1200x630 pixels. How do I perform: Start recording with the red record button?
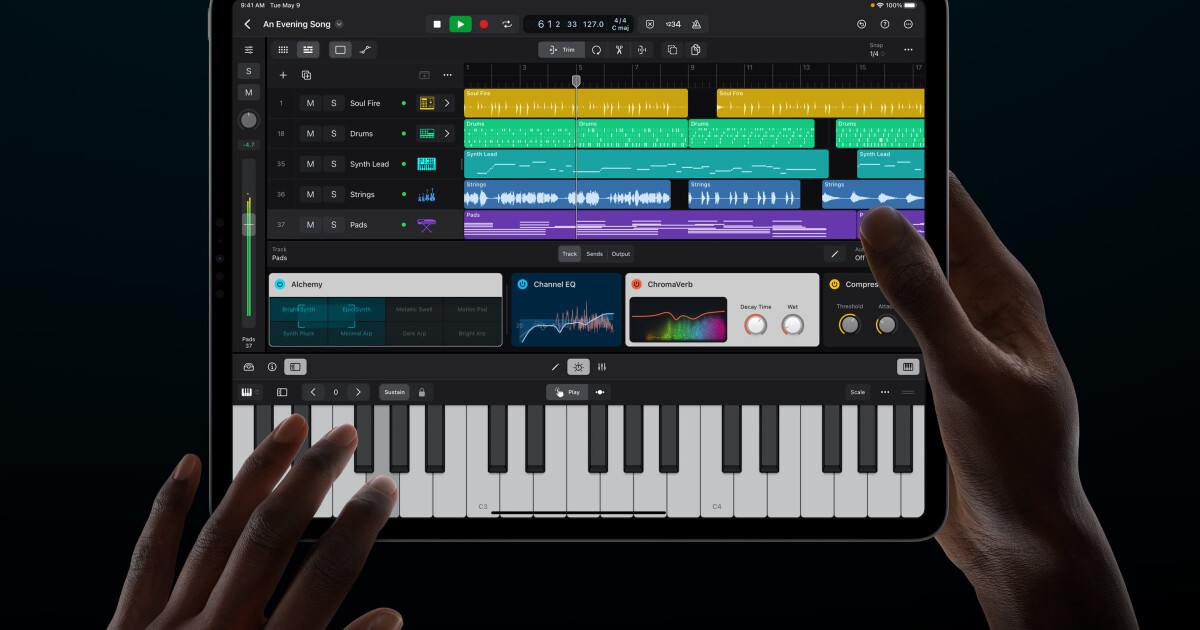pos(484,24)
